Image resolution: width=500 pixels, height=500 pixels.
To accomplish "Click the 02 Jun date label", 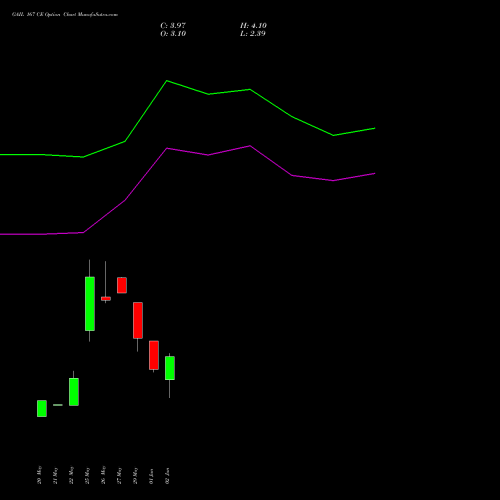I will [x=167, y=476].
